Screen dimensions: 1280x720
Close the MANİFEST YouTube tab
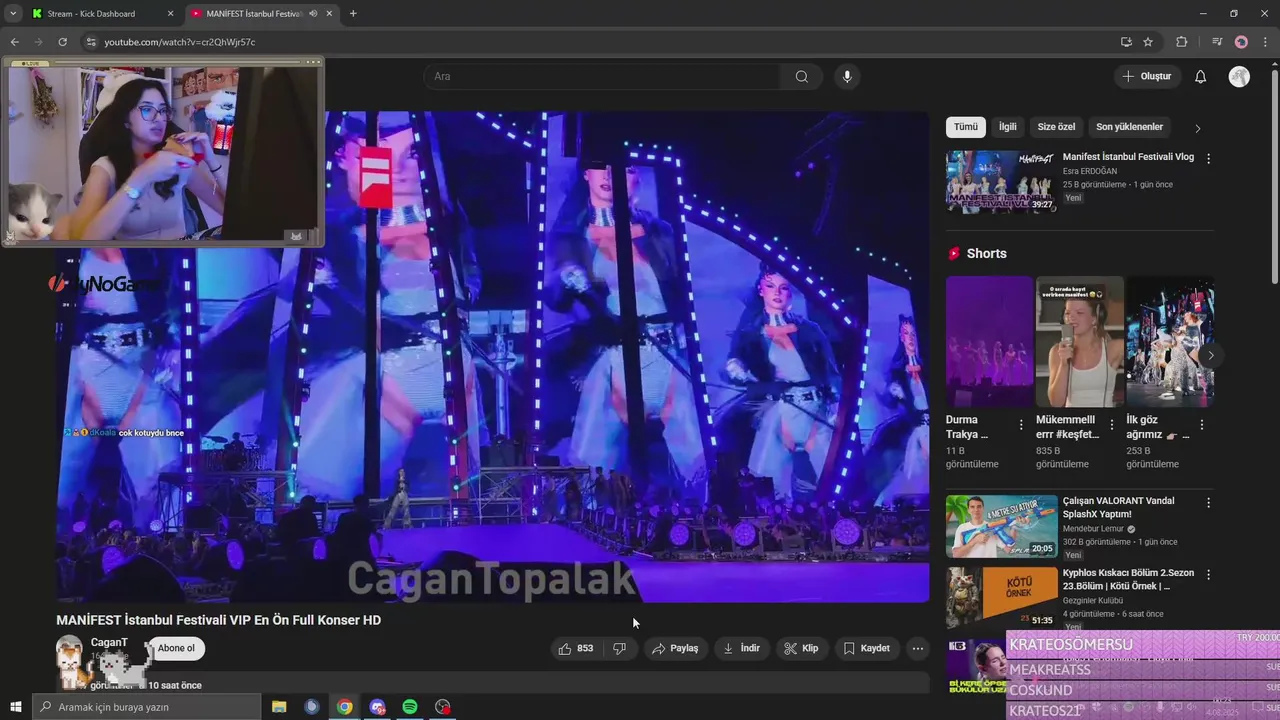click(x=329, y=14)
